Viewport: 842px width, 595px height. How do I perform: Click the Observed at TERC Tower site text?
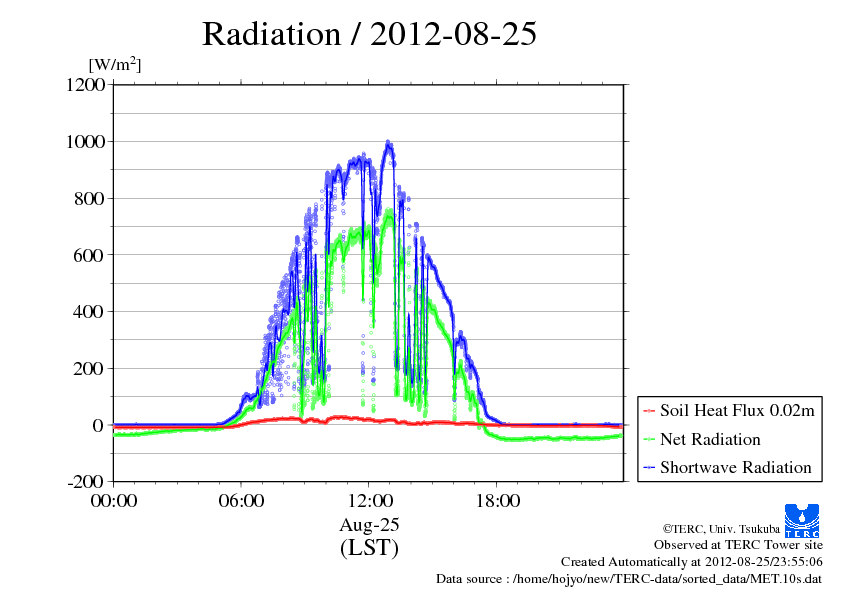point(738,545)
